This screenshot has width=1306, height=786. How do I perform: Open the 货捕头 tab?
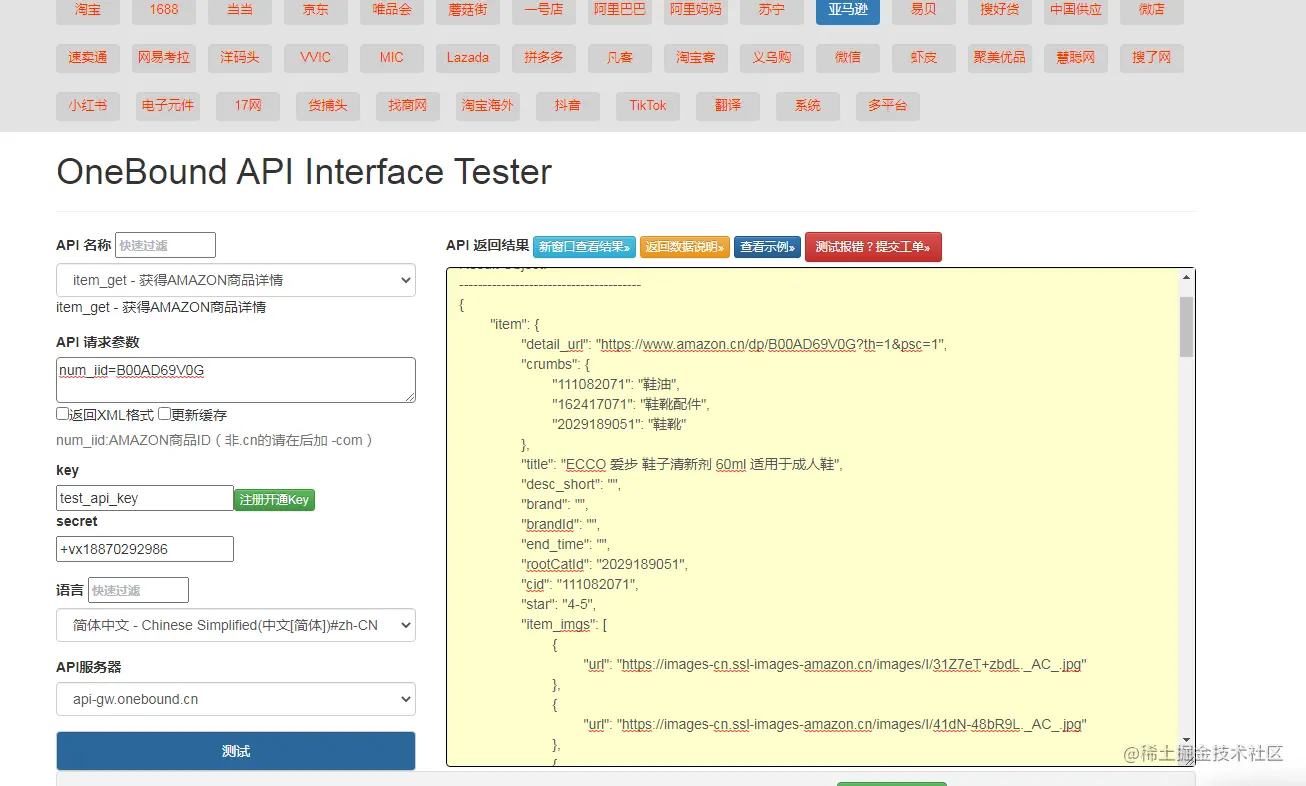tap(328, 106)
